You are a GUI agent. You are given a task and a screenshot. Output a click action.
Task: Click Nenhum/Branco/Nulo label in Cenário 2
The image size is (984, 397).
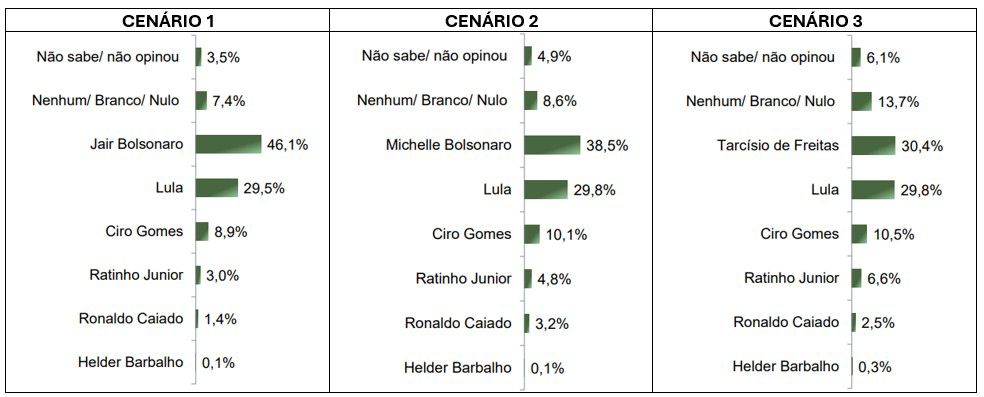[432, 100]
